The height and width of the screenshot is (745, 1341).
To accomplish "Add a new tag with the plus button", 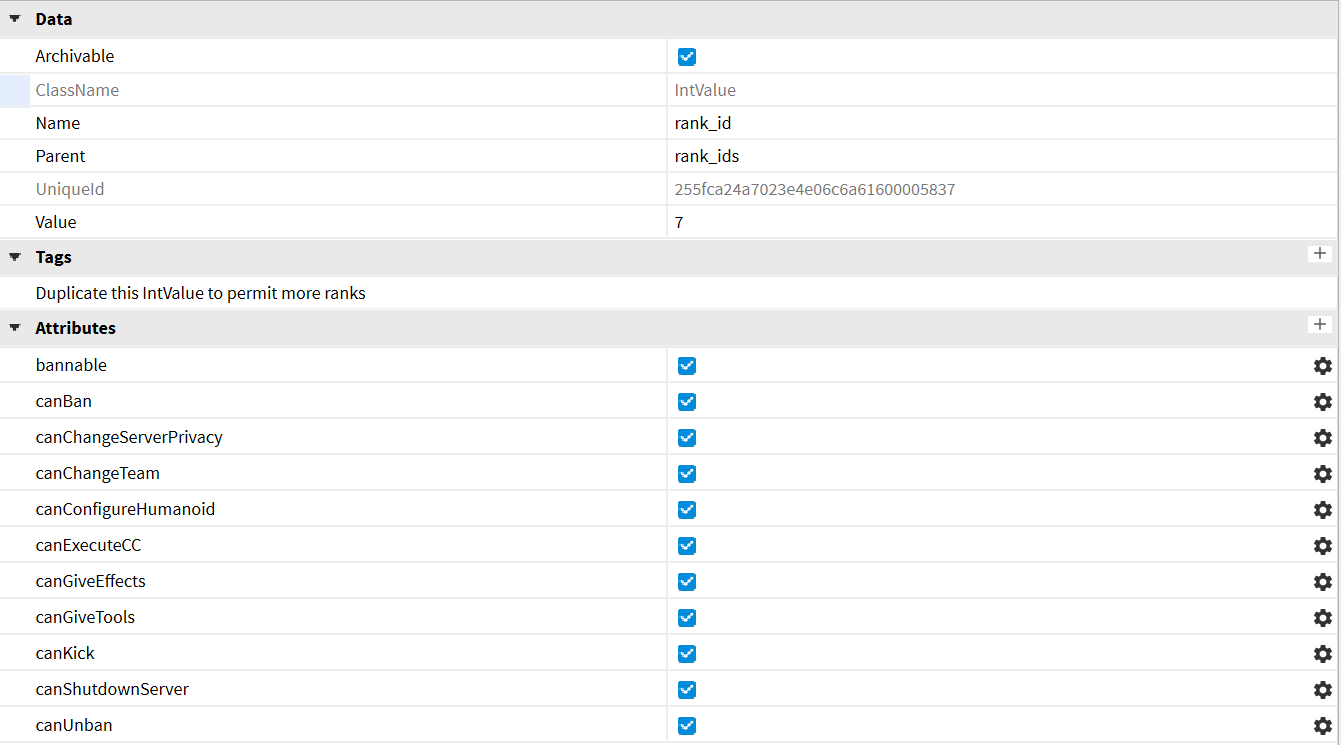I will 1319,254.
